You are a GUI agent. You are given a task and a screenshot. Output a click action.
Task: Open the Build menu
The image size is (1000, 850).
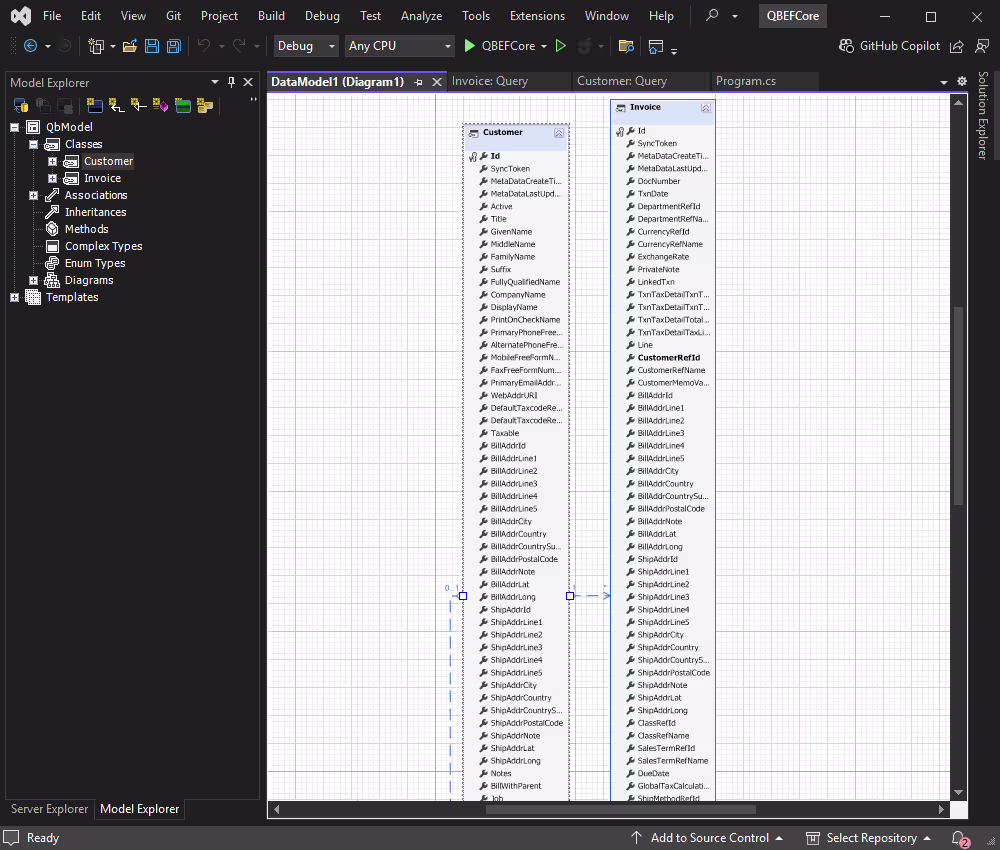tap(271, 16)
